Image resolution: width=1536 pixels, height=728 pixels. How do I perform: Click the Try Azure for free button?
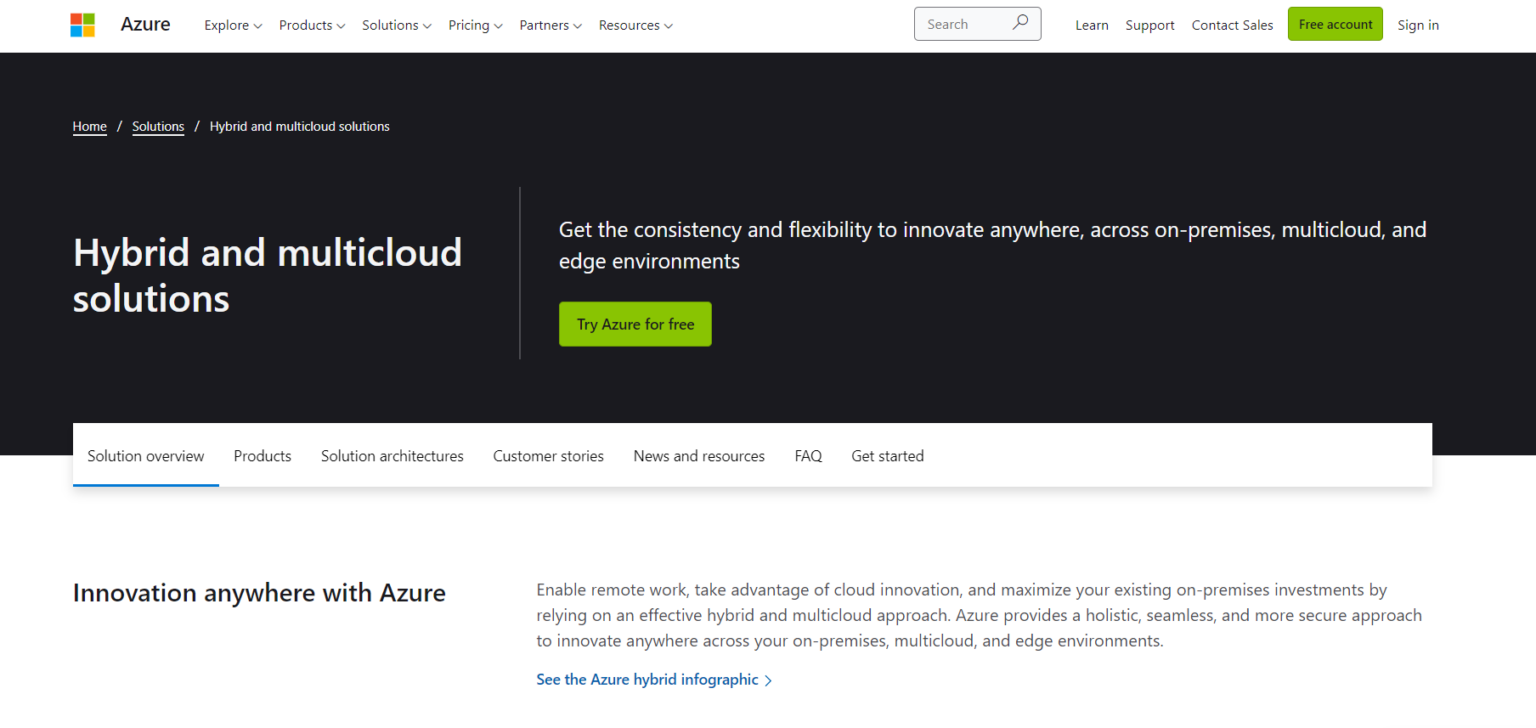(635, 323)
